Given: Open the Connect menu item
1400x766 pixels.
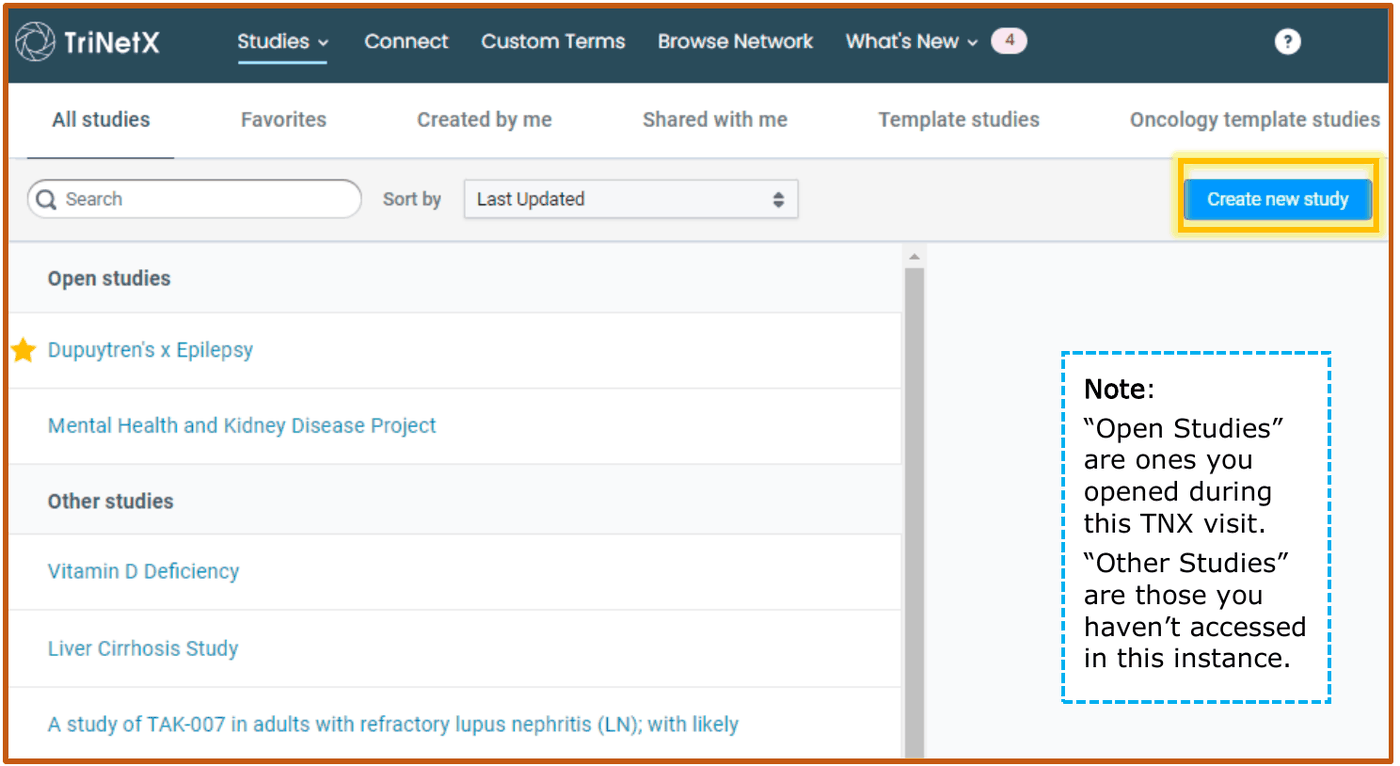Looking at the screenshot, I should pyautogui.click(x=406, y=42).
